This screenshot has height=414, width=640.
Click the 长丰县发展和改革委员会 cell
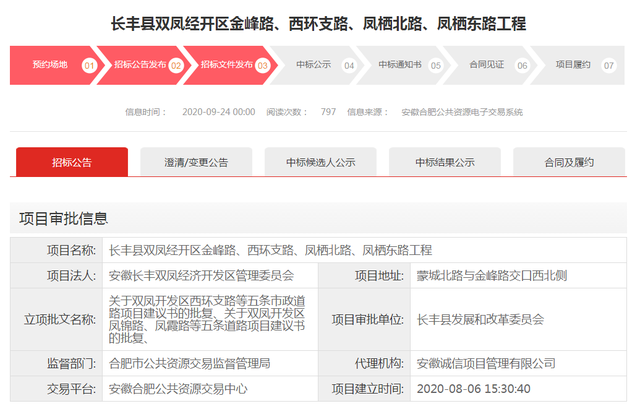pyautogui.click(x=518, y=319)
